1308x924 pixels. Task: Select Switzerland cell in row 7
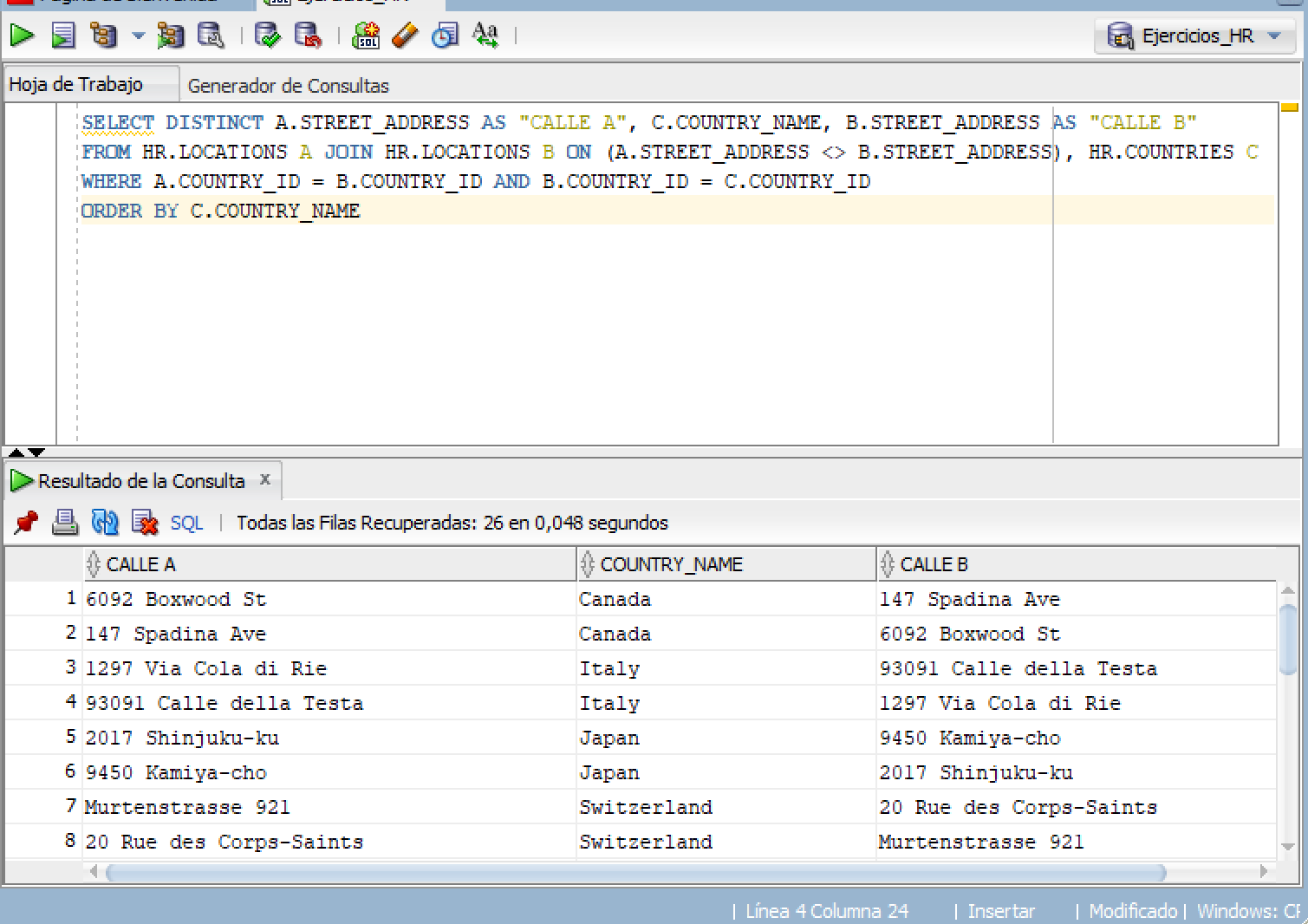tap(726, 807)
